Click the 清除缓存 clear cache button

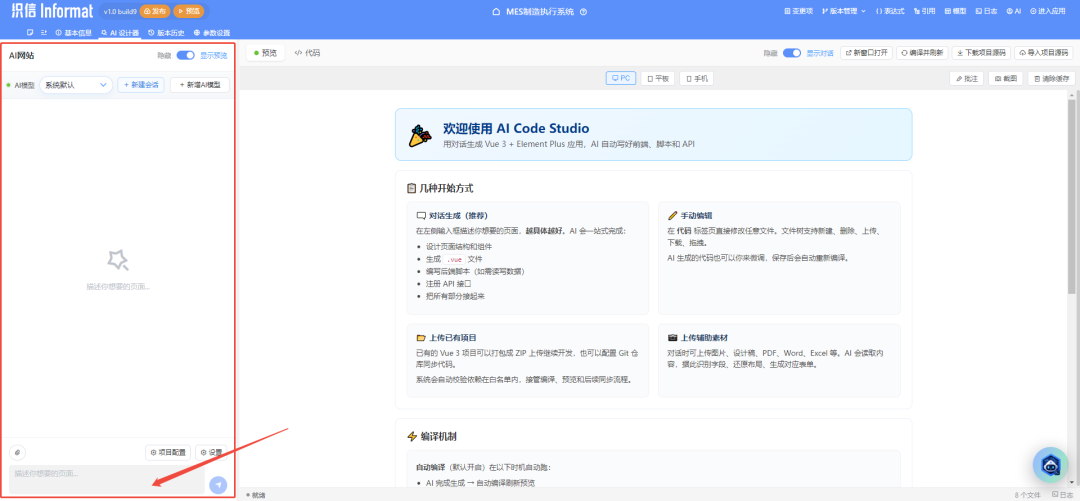click(x=1051, y=79)
